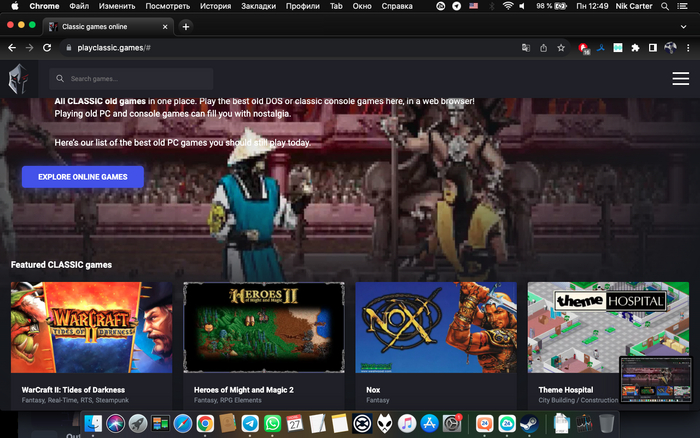Click the Explore Online Games button
Viewport: 700px width, 438px height.
[x=82, y=177]
